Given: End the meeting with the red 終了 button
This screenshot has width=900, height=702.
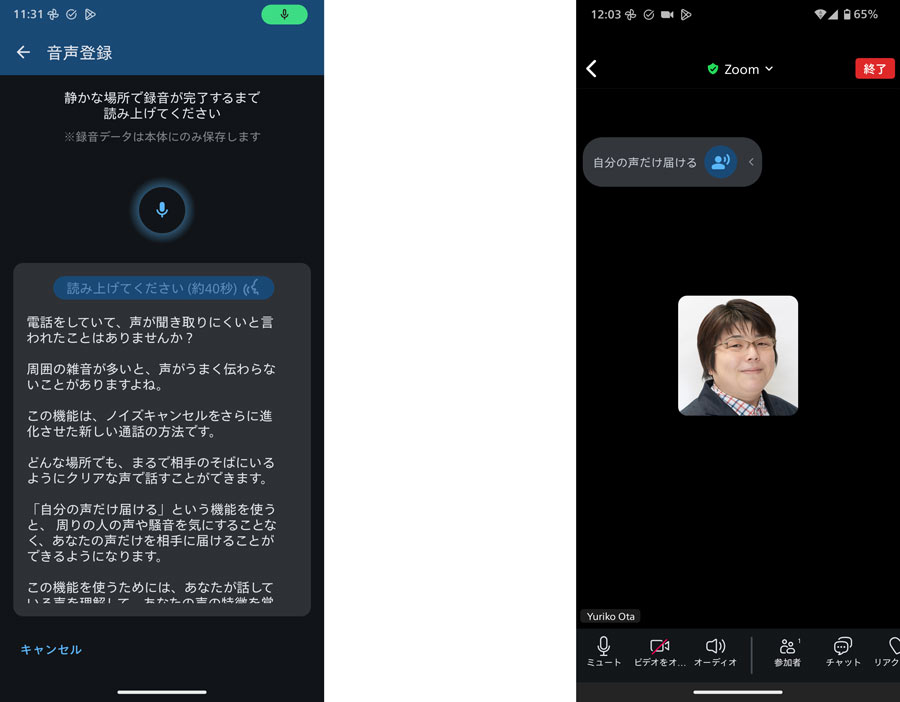Looking at the screenshot, I should [x=874, y=69].
